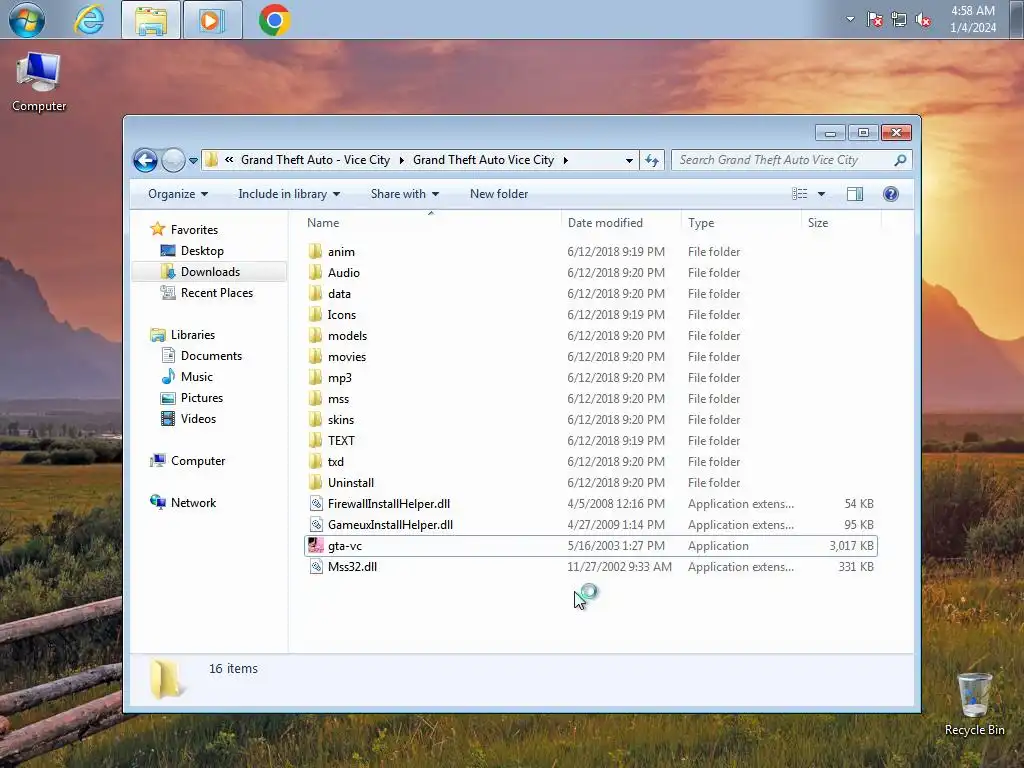Expand breadcrumb arrow after Grand Theft Auto Vice City
1024x768 pixels.
566,160
